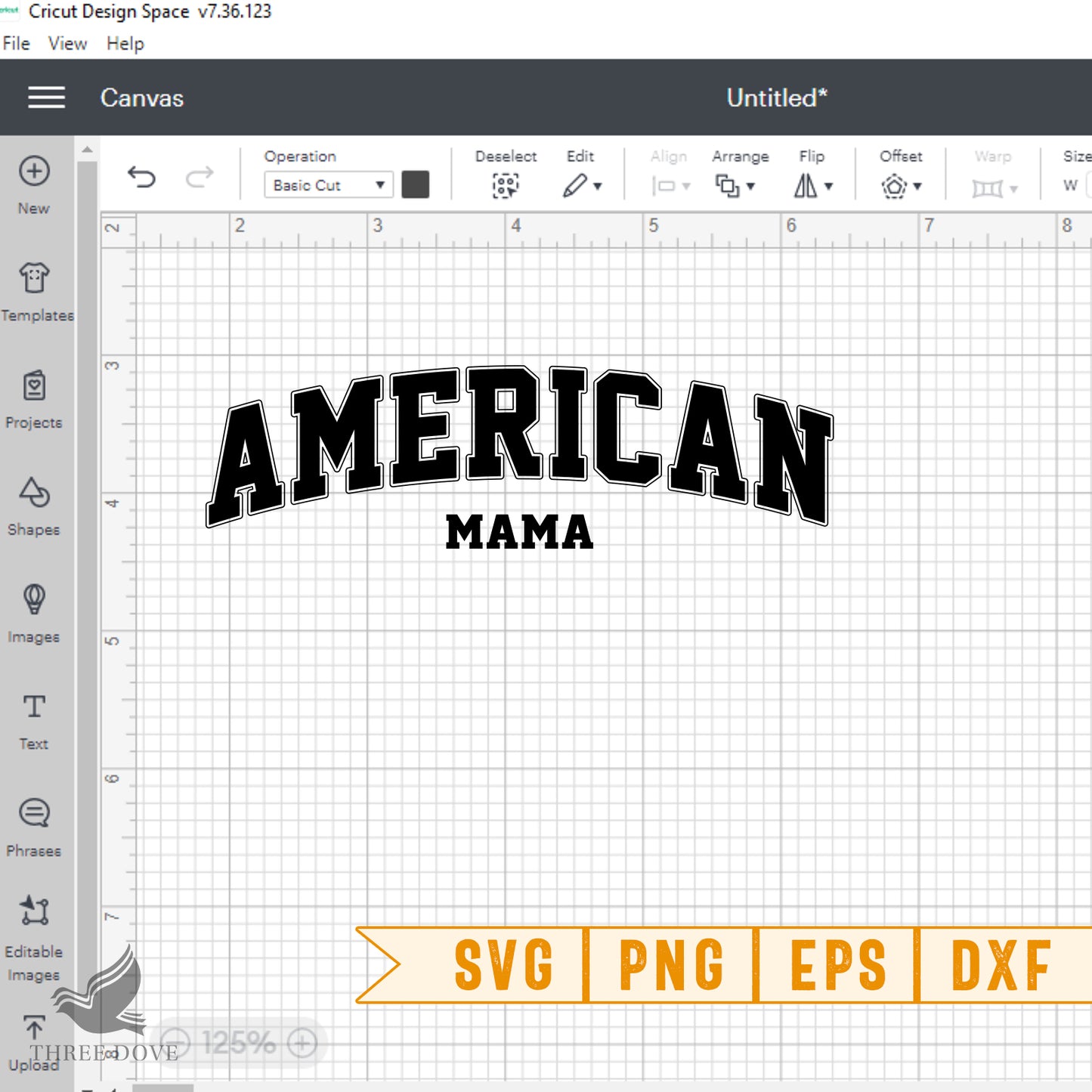Click the 125% zoom level
Screen dimensions: 1092x1092
tap(239, 1044)
